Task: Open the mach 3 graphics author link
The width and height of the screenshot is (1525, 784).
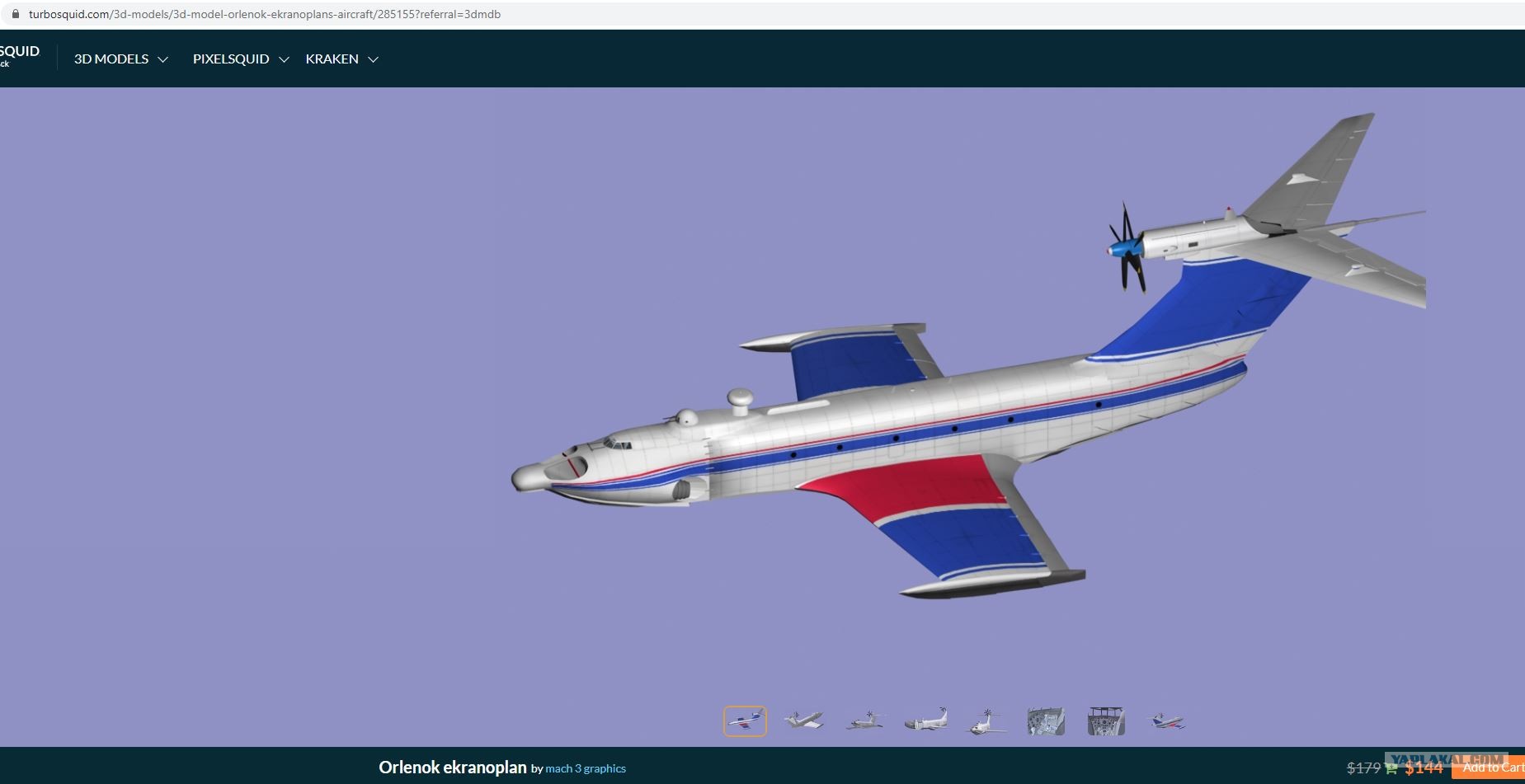Action: 586,768
